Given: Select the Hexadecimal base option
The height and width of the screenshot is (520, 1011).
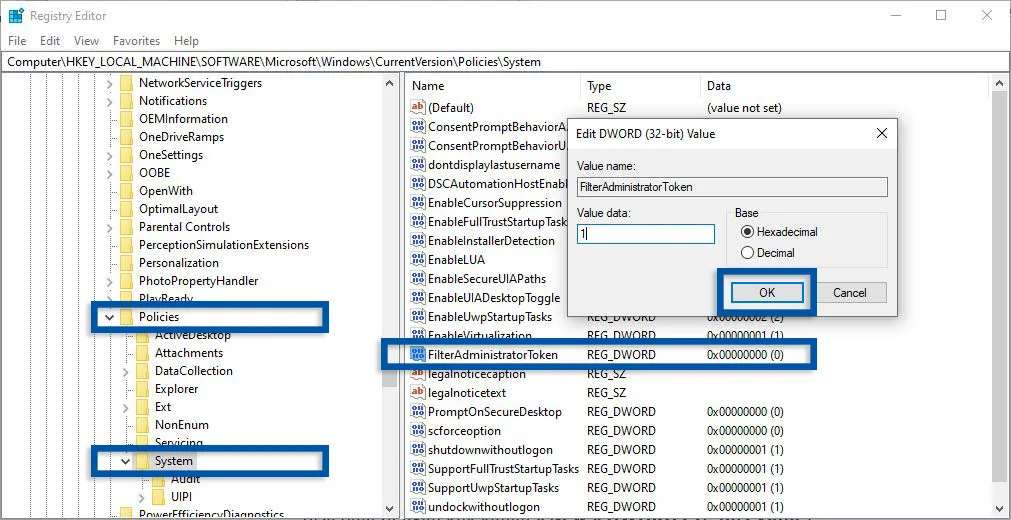Looking at the screenshot, I should tap(780, 232).
